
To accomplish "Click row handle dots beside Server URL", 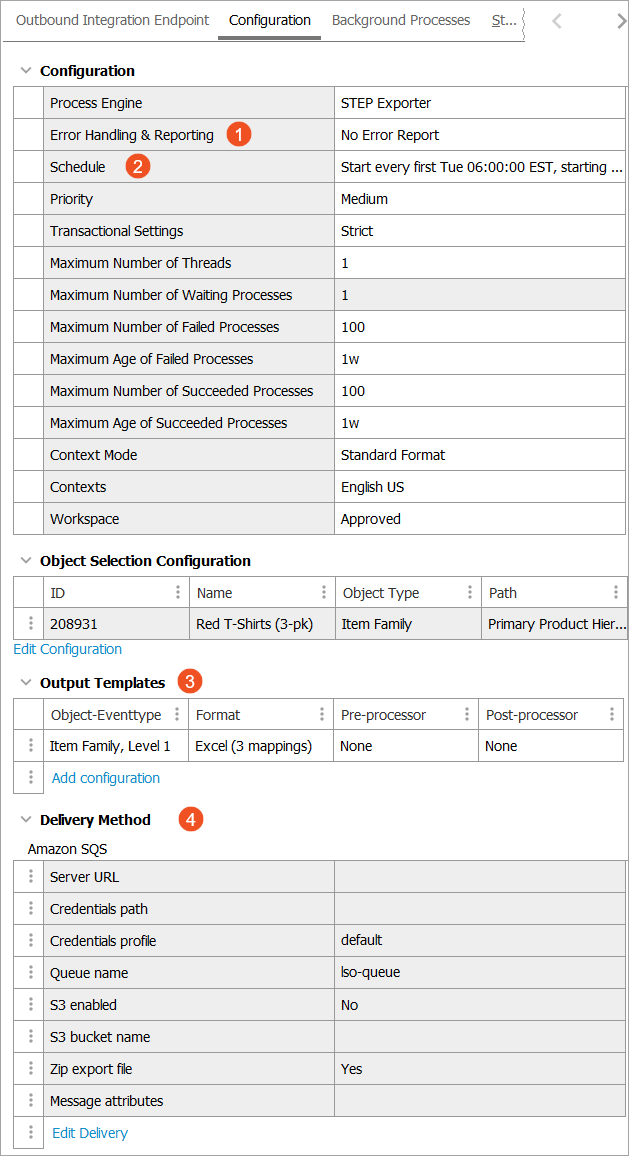I will coord(31,877).
